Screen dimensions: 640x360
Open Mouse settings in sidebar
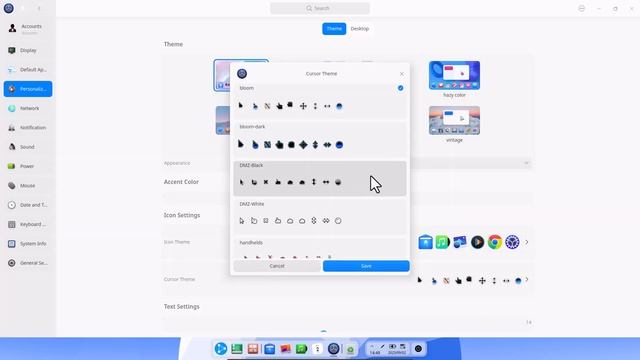(x=28, y=186)
